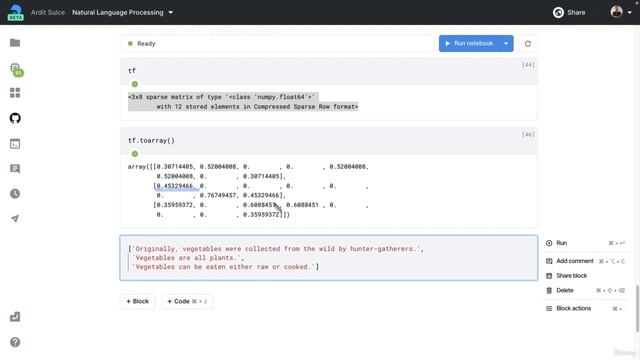Screen dimensions: 640x360
Task: Click the user avatar picture
Action: click(616, 12)
